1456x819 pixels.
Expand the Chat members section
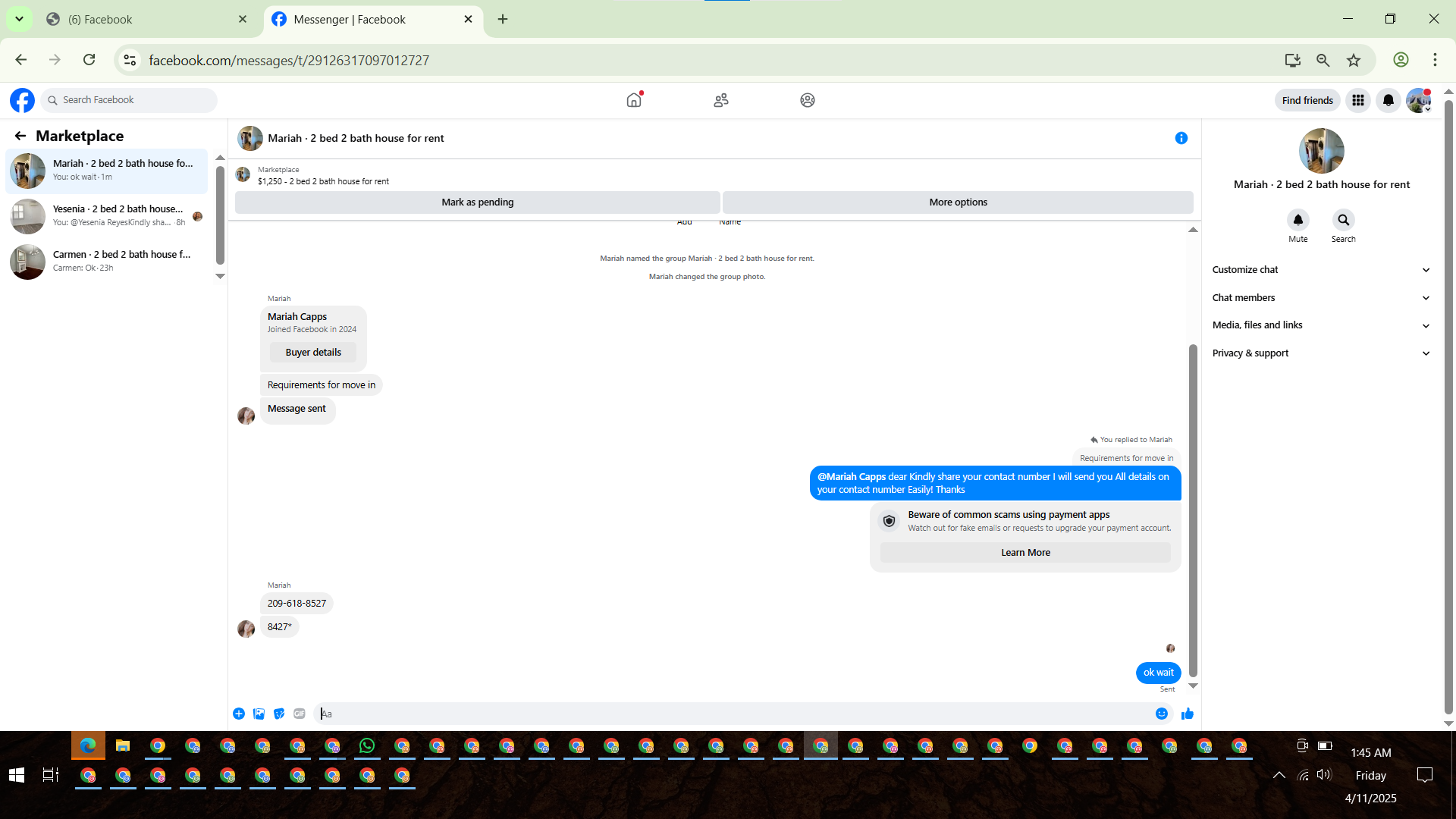point(1321,298)
